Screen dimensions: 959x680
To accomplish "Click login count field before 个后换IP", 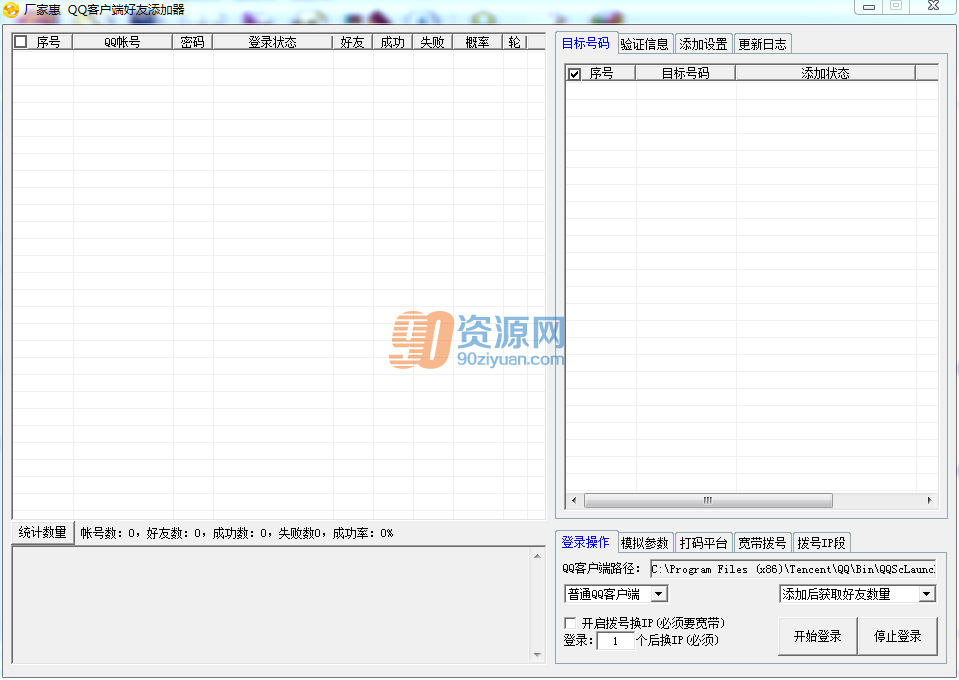I will click(x=615, y=641).
